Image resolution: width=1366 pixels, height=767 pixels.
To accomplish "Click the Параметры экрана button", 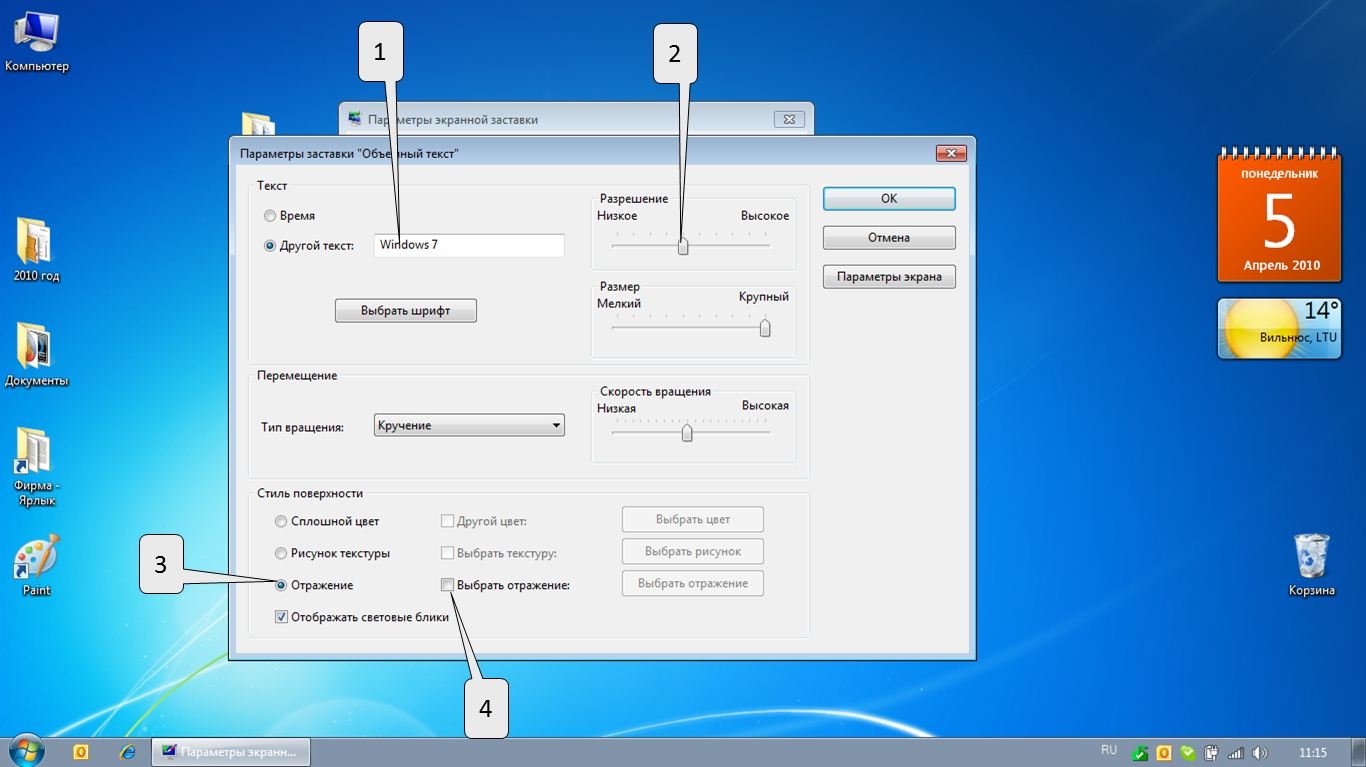I will coord(888,276).
